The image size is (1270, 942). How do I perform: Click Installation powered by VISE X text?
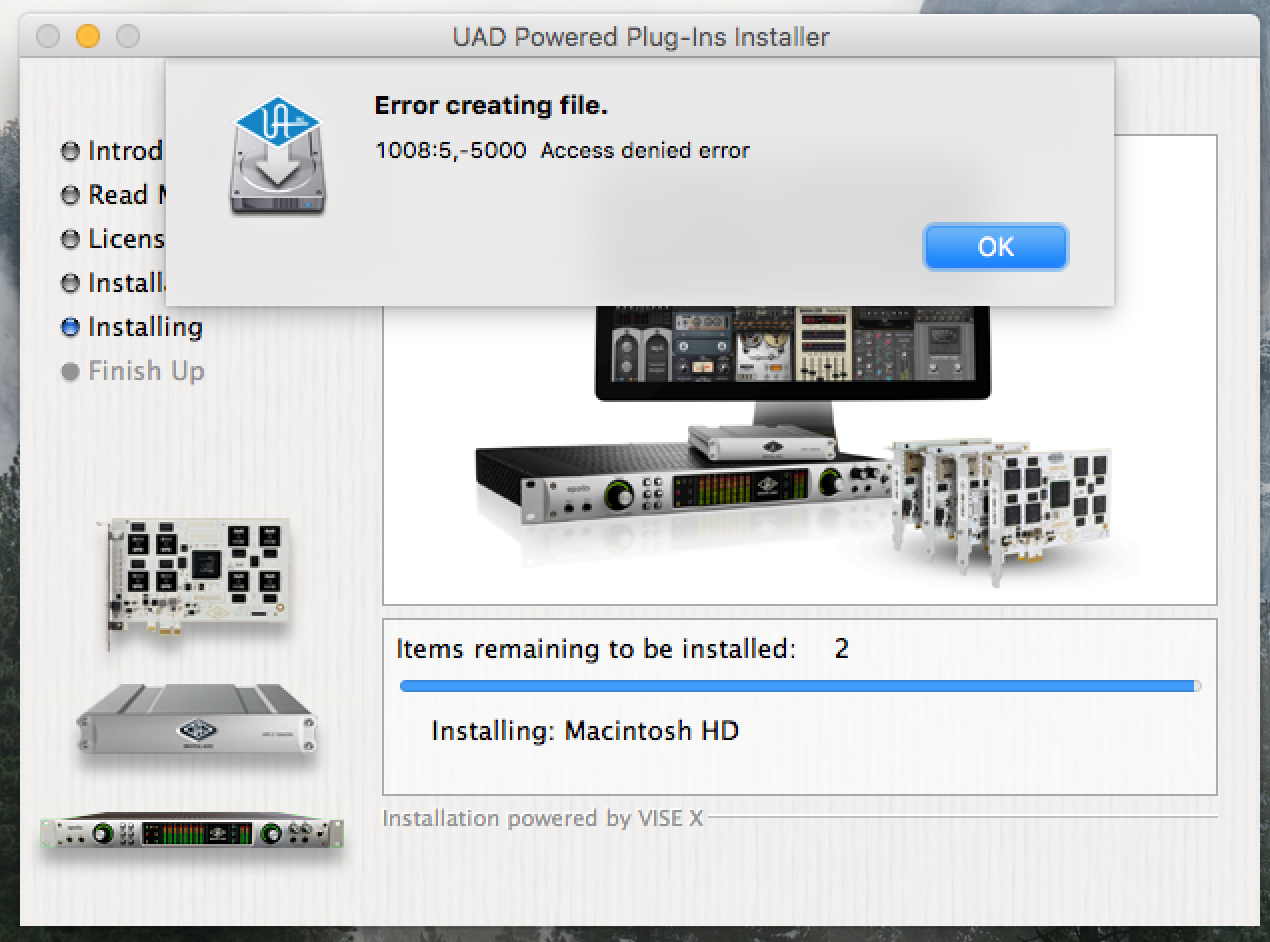(543, 818)
